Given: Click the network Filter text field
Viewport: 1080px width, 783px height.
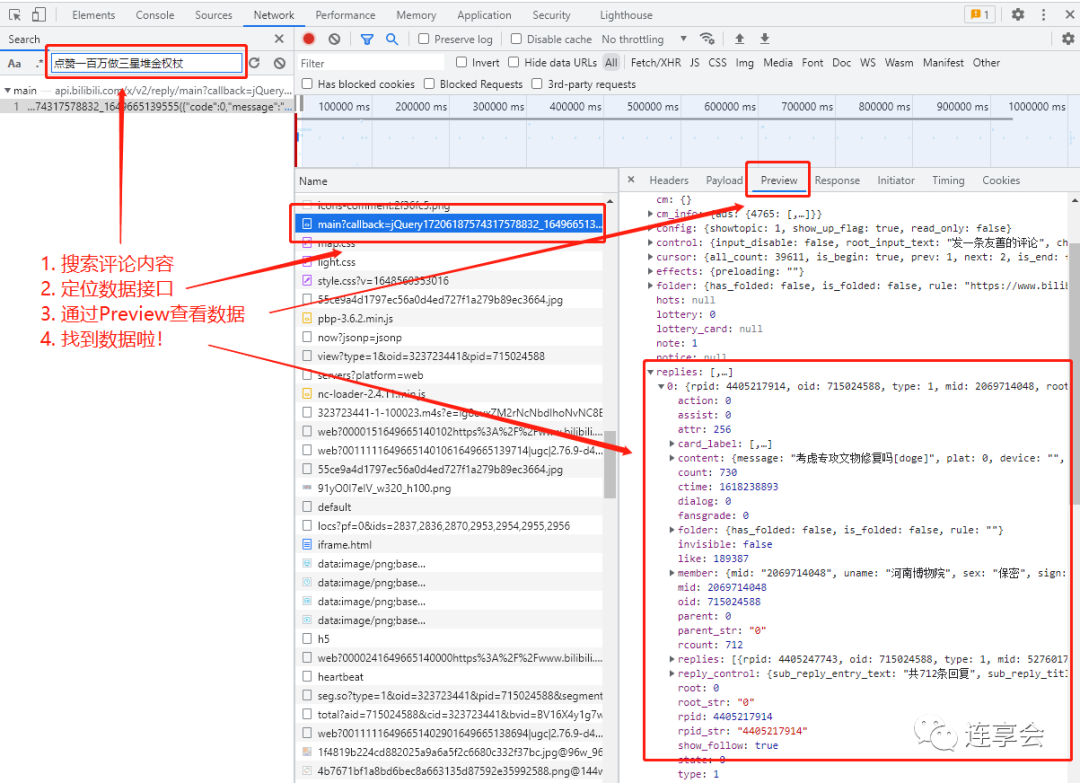Looking at the screenshot, I should click(x=371, y=63).
